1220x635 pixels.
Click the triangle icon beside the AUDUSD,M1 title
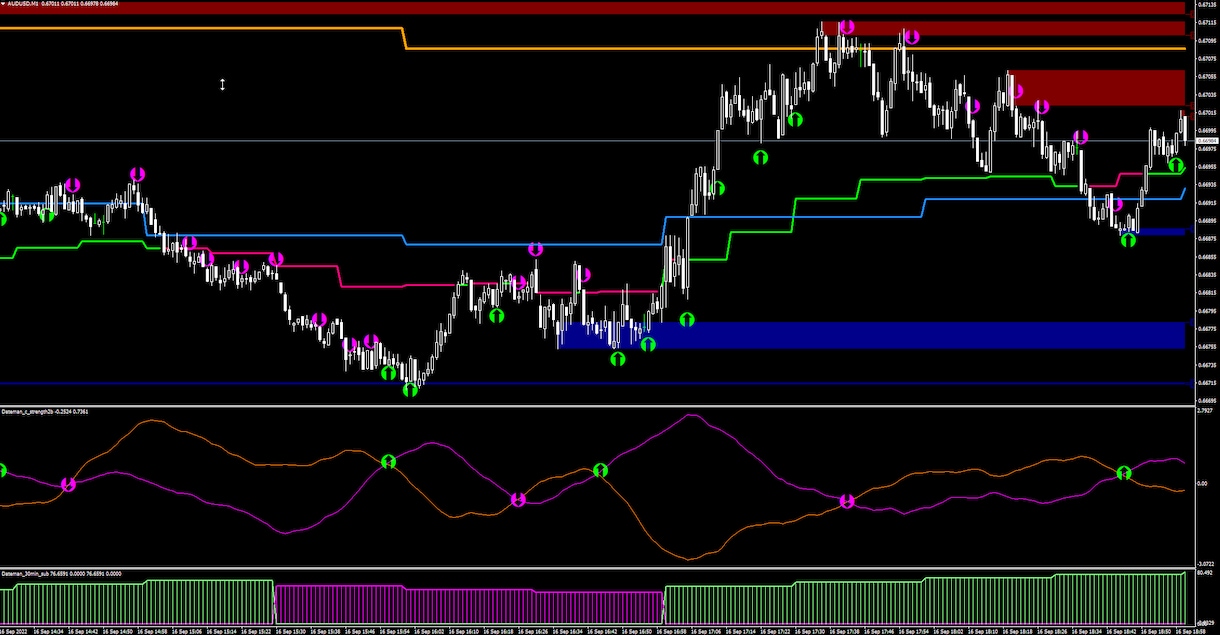(x=4, y=4)
